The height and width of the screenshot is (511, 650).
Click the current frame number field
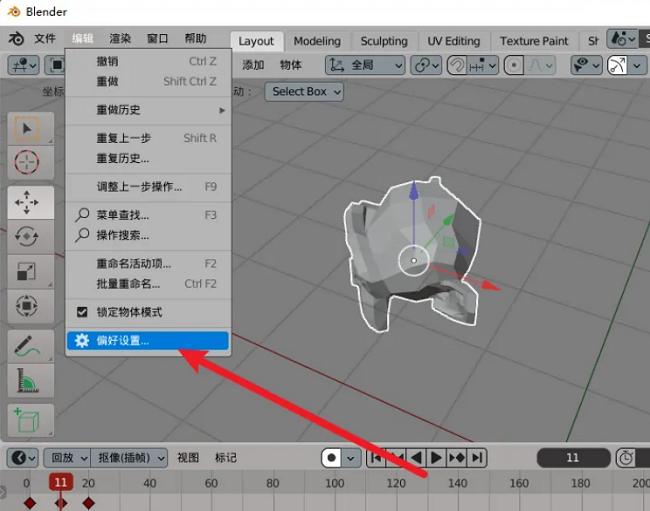(572, 458)
